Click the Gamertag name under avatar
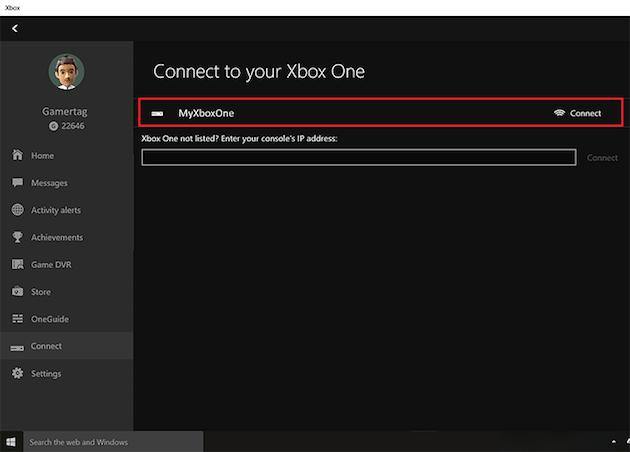630x452 pixels. (66, 111)
